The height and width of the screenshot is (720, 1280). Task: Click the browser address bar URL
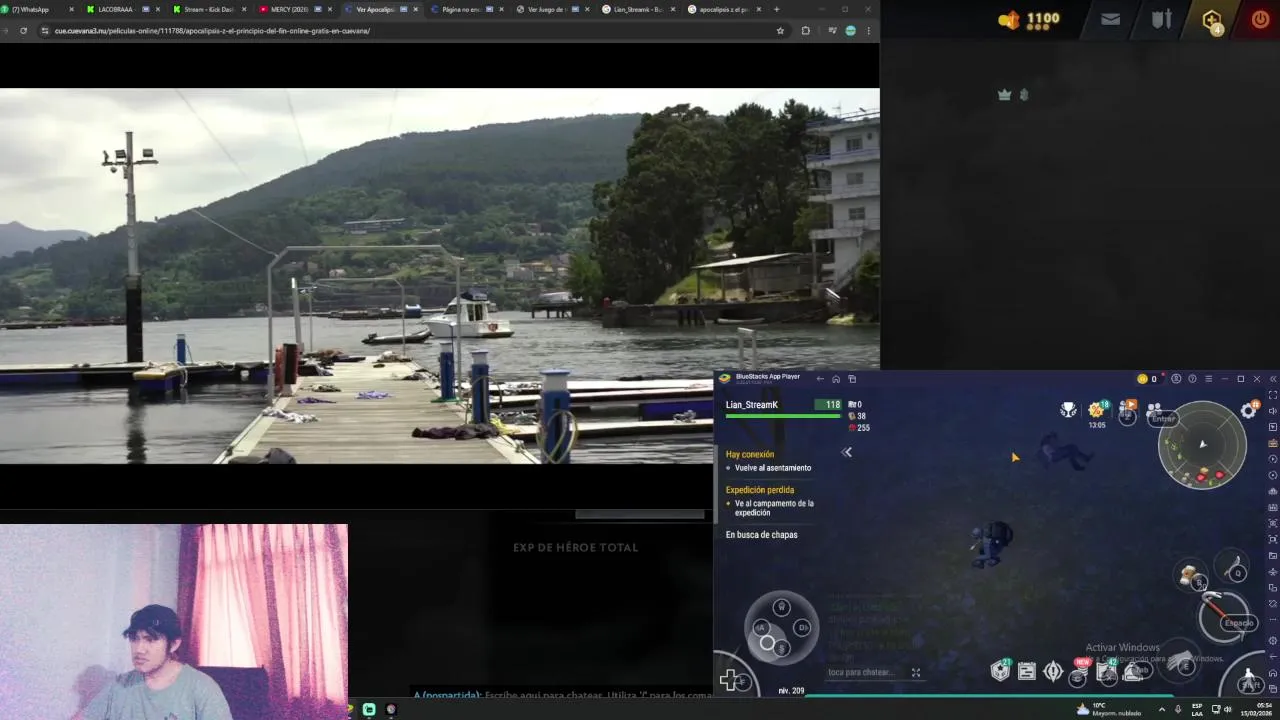pyautogui.click(x=212, y=31)
